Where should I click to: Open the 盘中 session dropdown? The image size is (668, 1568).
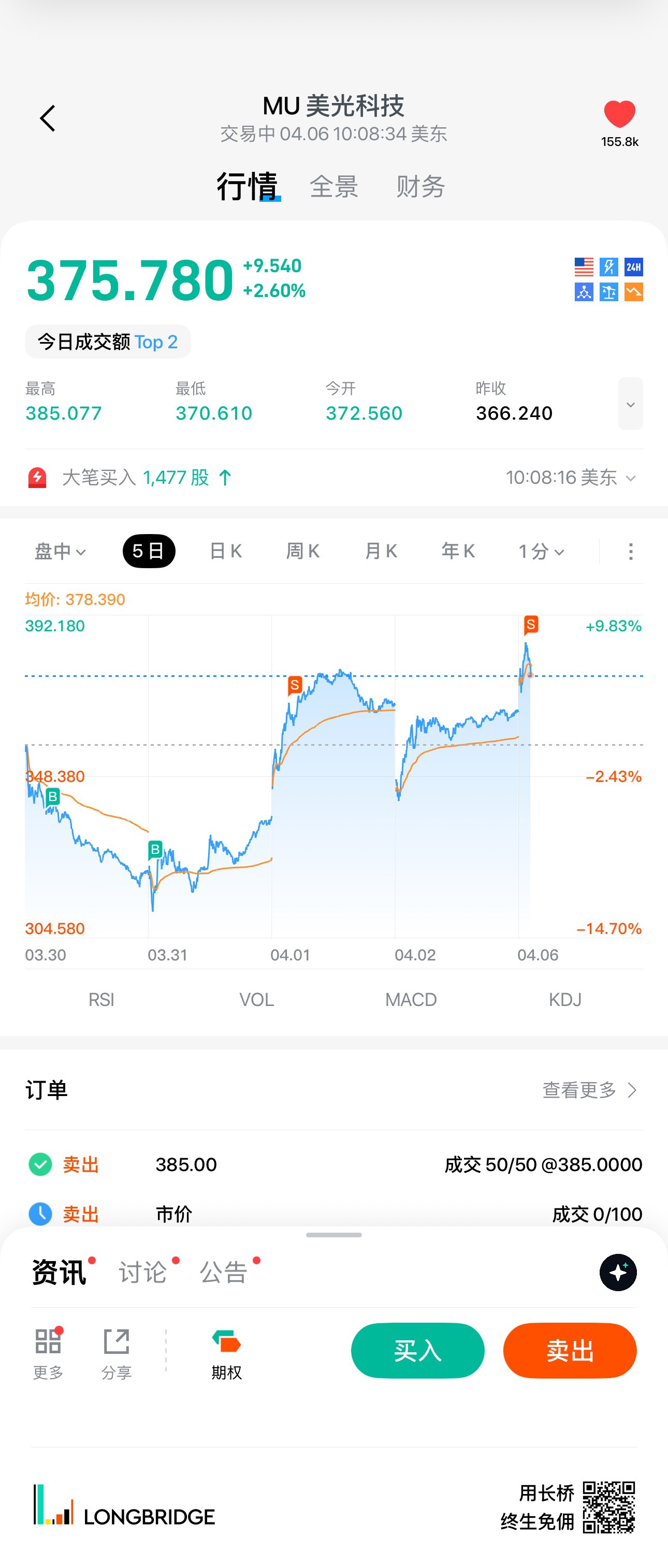tap(60, 552)
